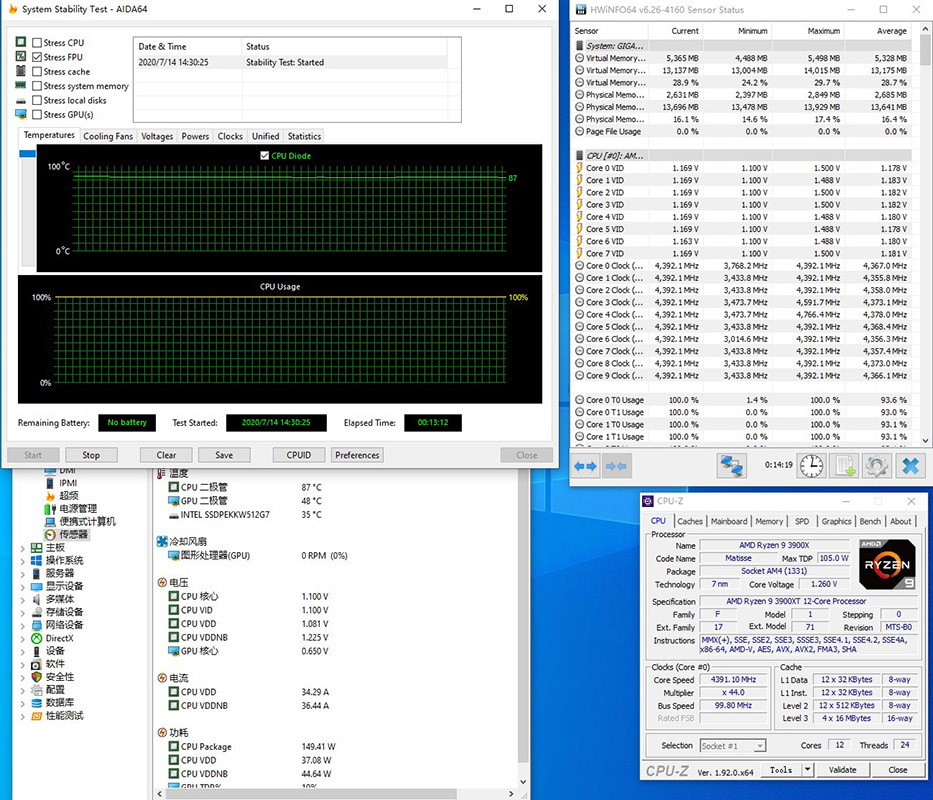Click HWiNFO expand-layout arrows toolbar icon
933x800 pixels.
tap(586, 466)
